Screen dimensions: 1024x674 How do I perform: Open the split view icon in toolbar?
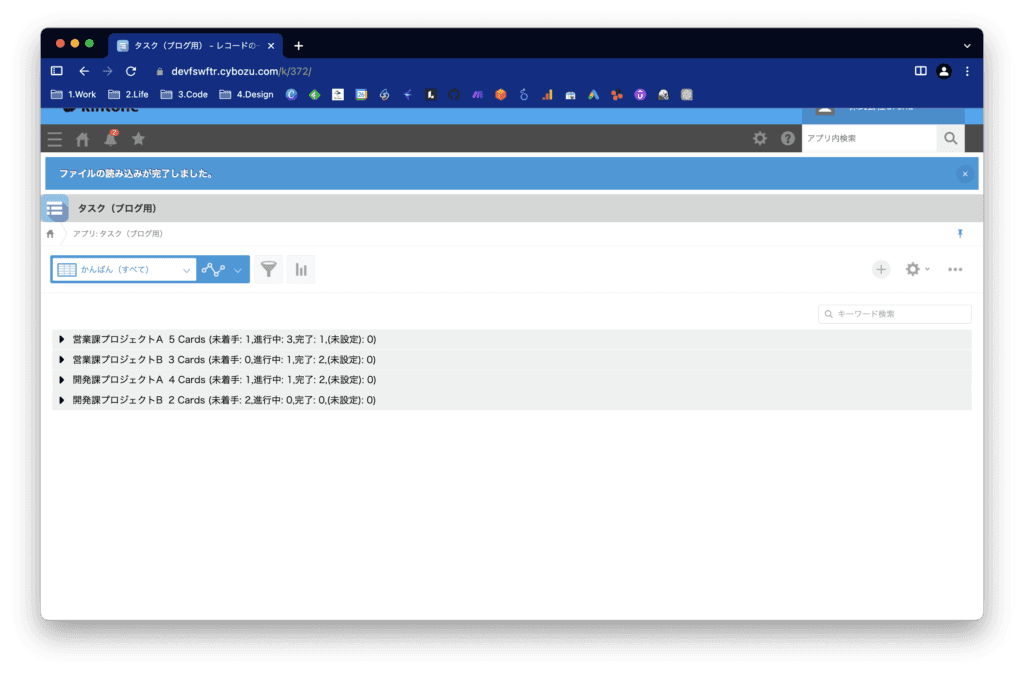(x=920, y=71)
